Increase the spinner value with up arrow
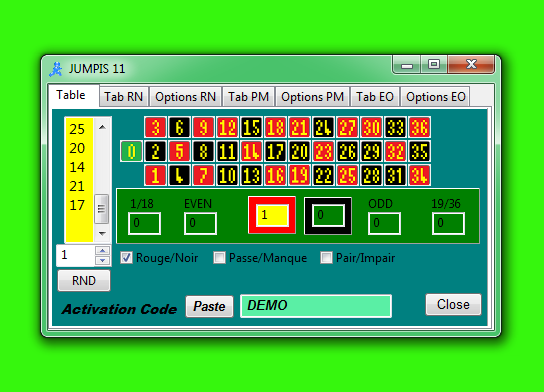 (102, 250)
